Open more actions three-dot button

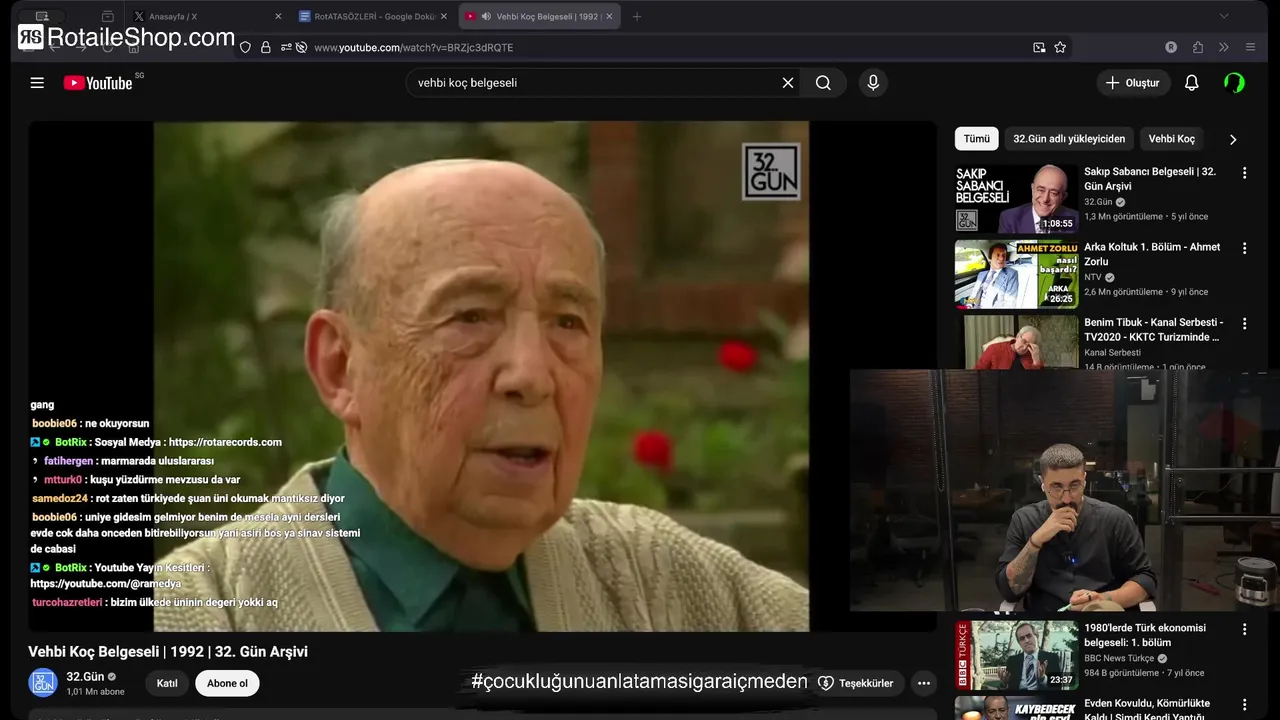click(x=924, y=683)
